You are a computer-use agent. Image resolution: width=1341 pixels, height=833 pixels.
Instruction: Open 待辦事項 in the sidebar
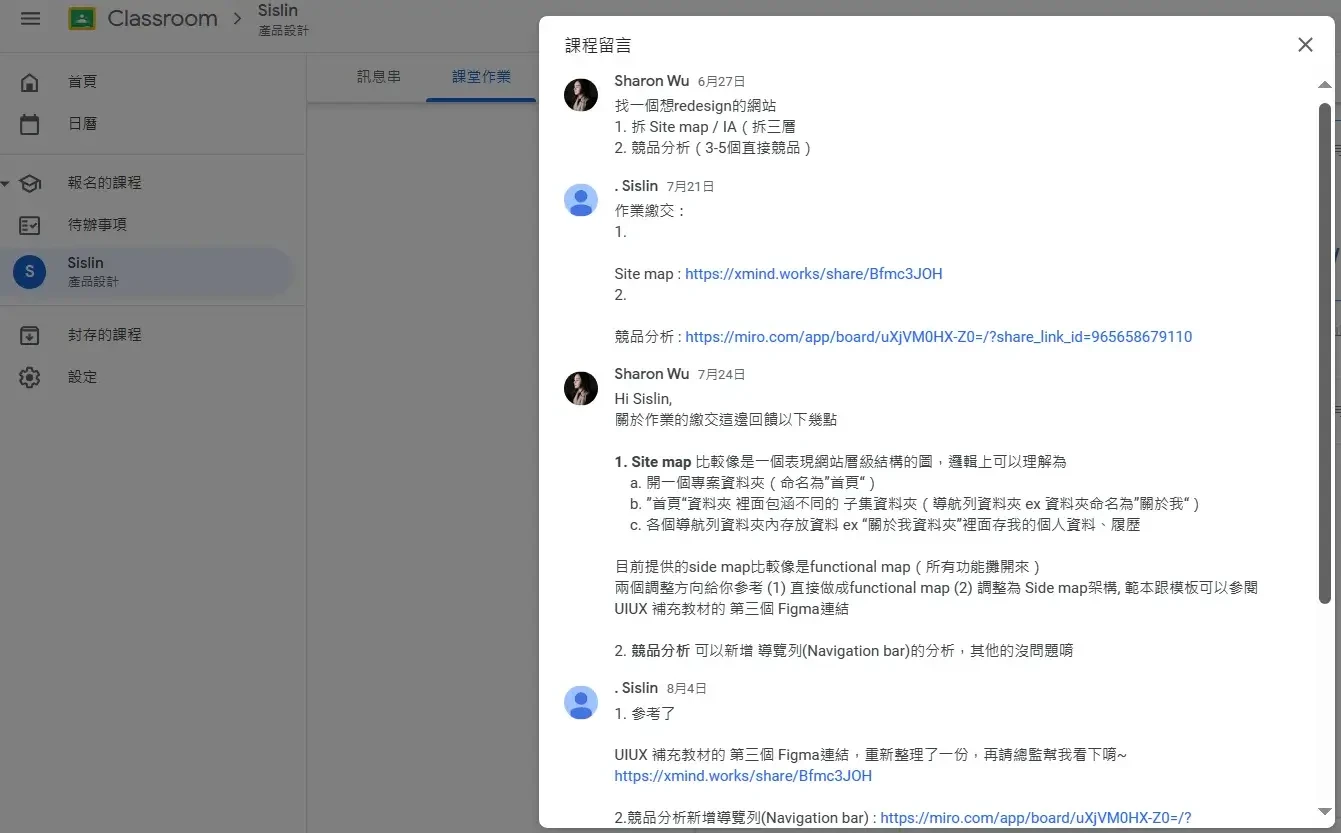(x=97, y=225)
